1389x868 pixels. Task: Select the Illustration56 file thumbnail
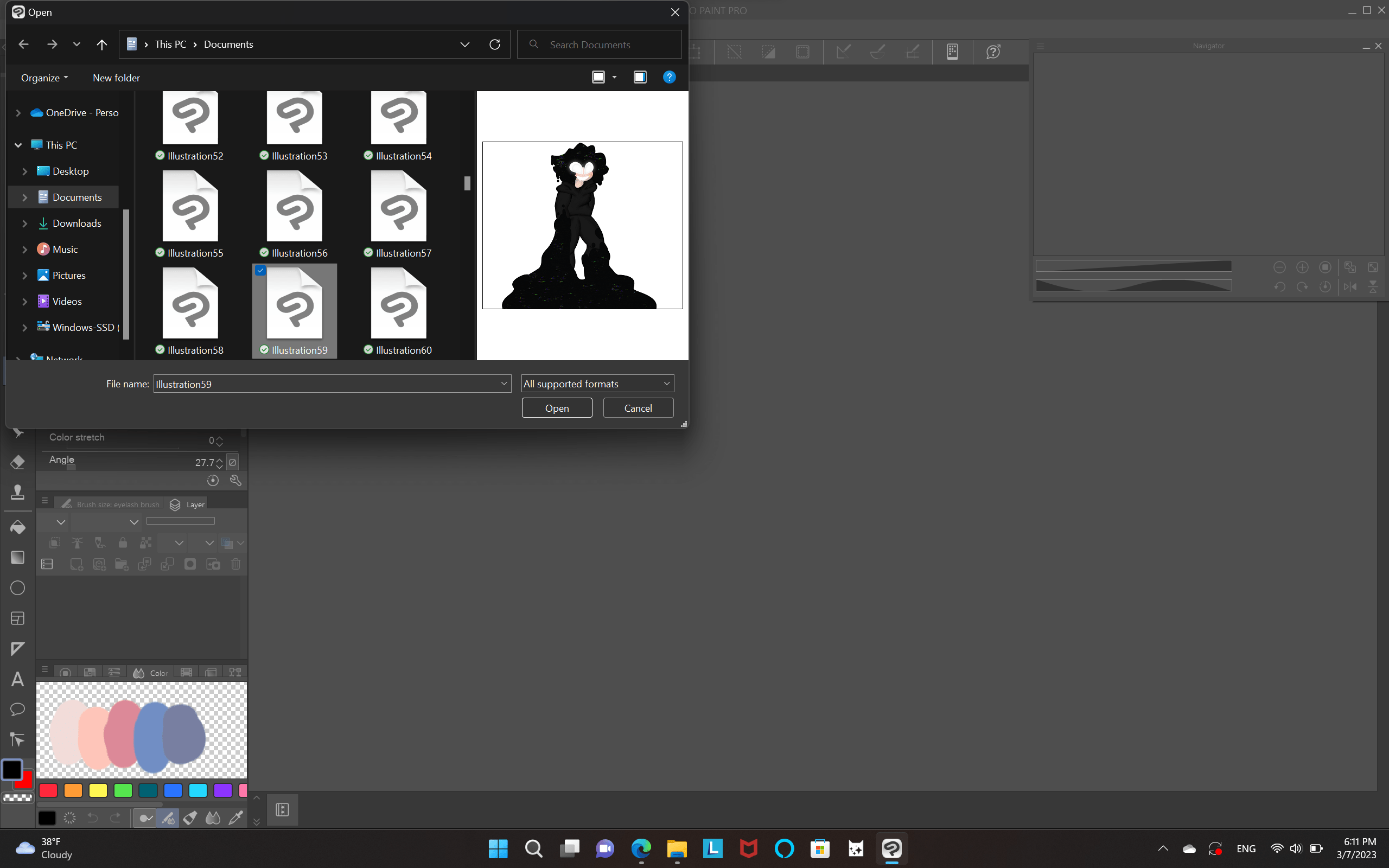(295, 207)
